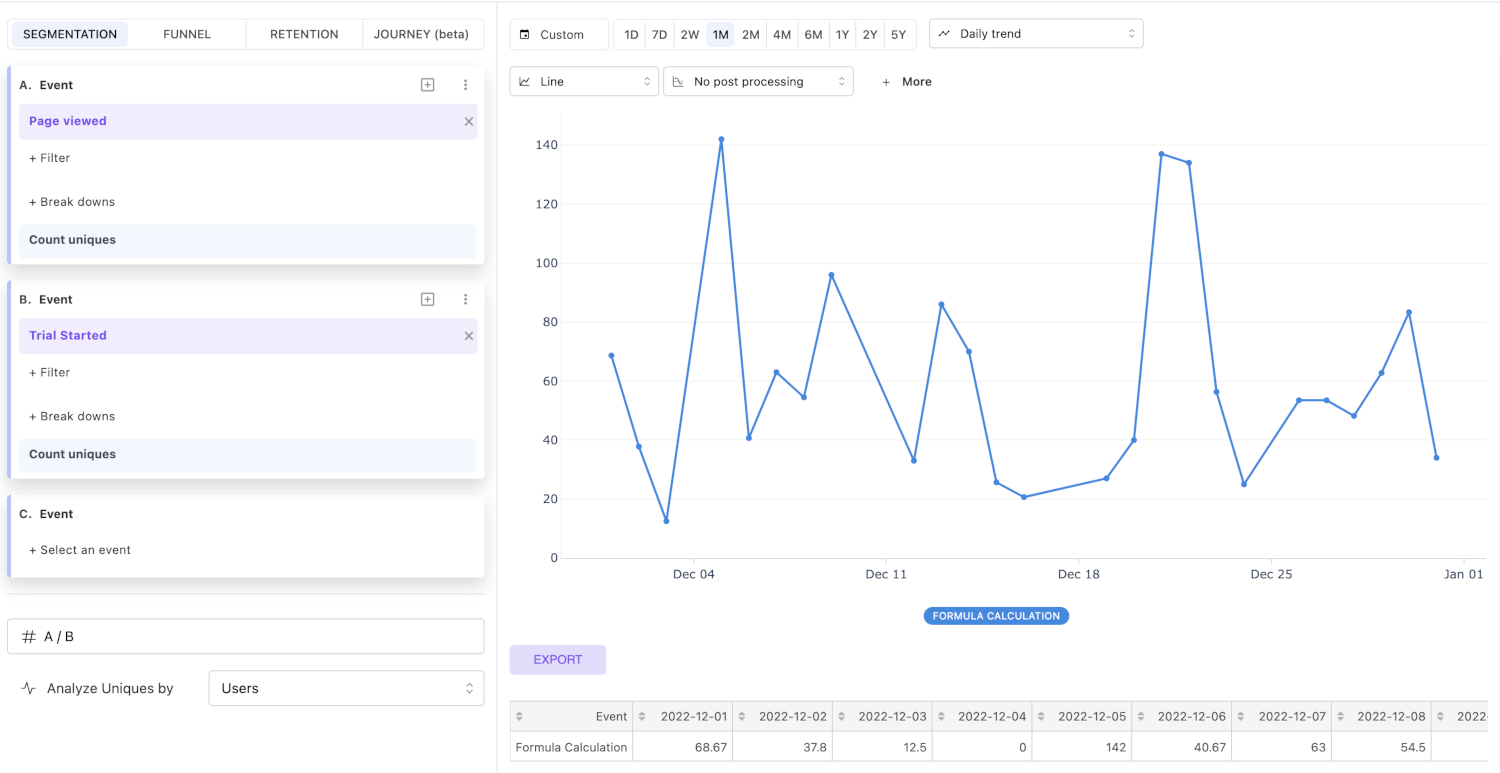Click the + More options button
Screen dimensions: 1500x773
[906, 82]
